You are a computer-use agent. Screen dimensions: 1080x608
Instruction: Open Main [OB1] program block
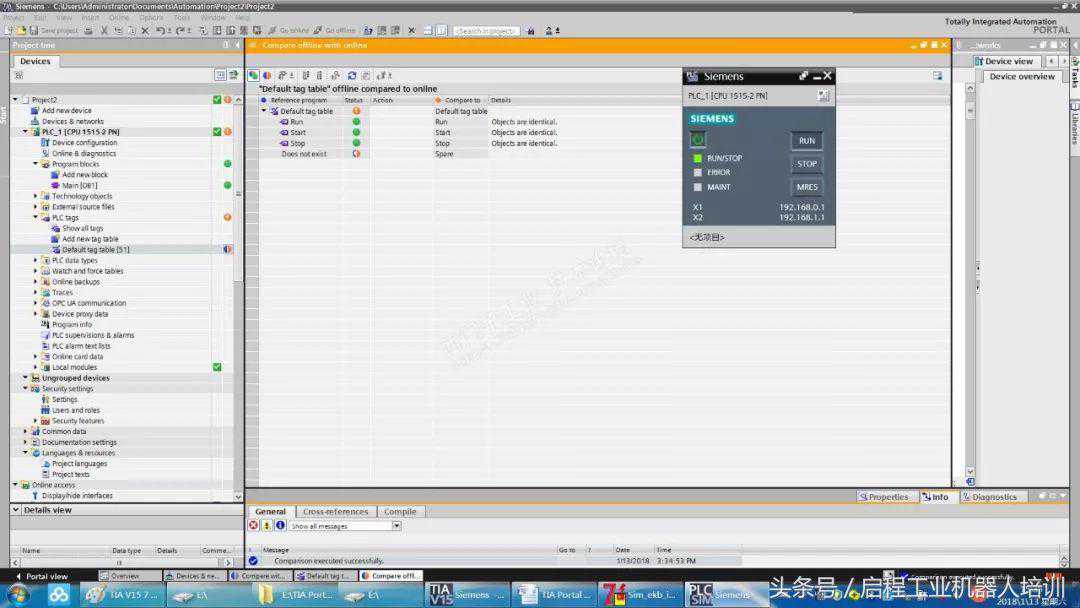point(79,185)
